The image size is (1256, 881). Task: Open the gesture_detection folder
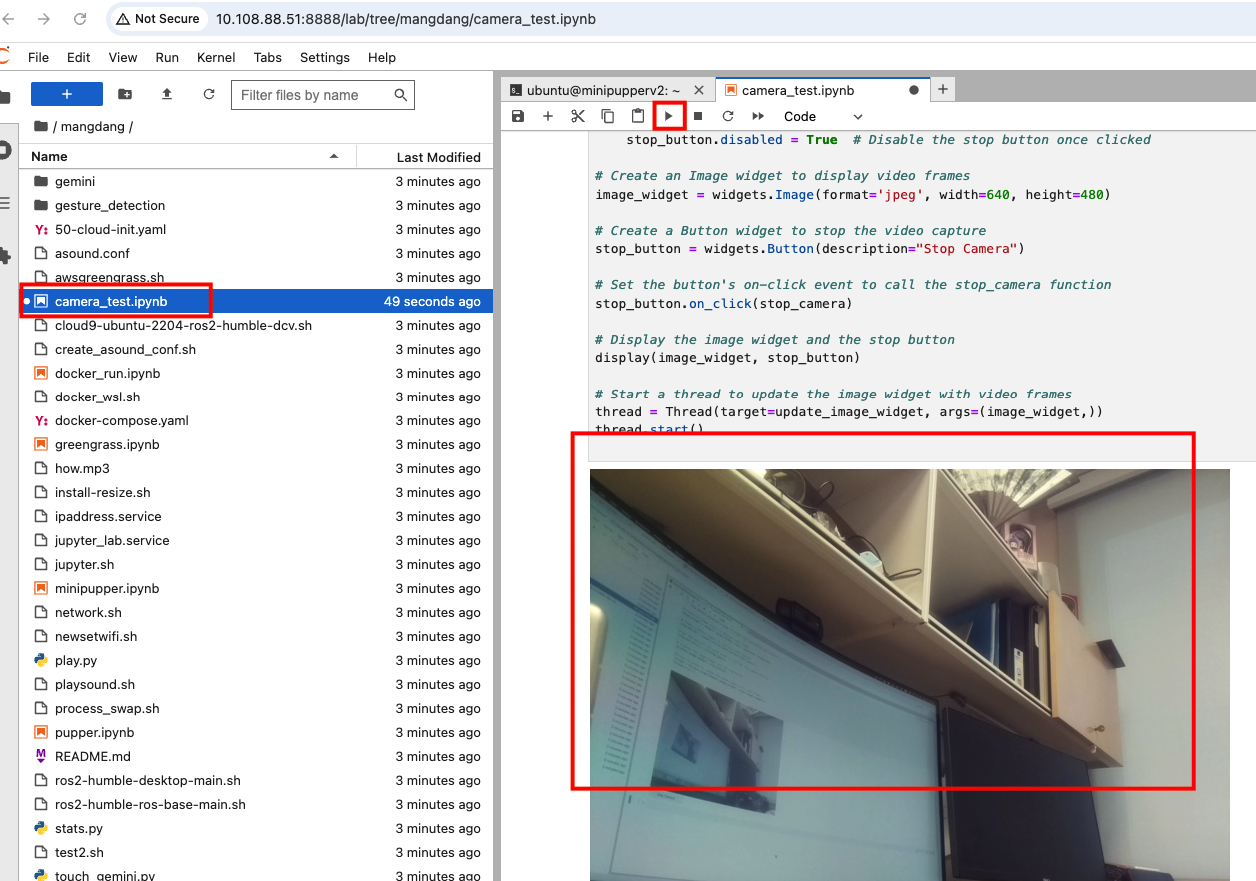pyautogui.click(x=110, y=205)
